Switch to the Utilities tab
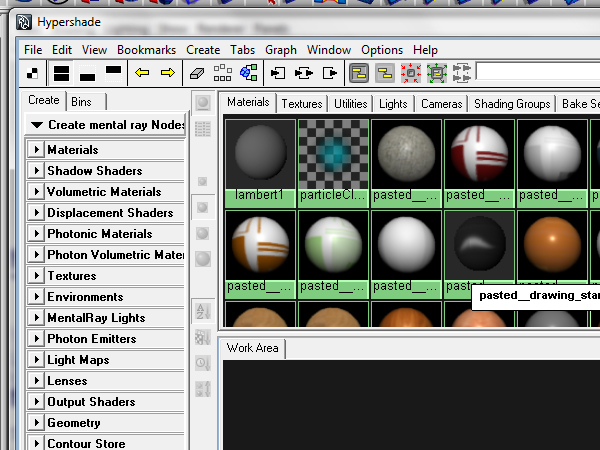Image resolution: width=600 pixels, height=450 pixels. pyautogui.click(x=351, y=104)
